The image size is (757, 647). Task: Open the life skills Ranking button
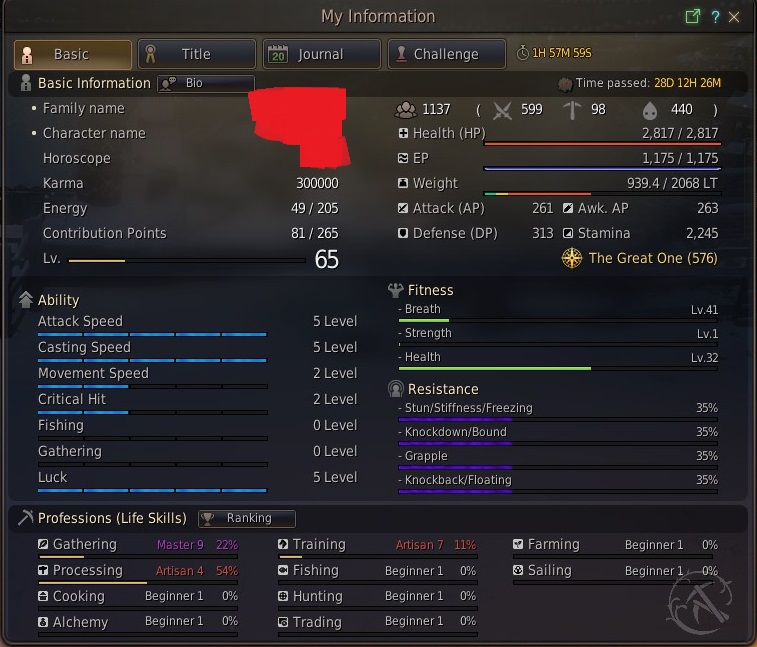[247, 519]
